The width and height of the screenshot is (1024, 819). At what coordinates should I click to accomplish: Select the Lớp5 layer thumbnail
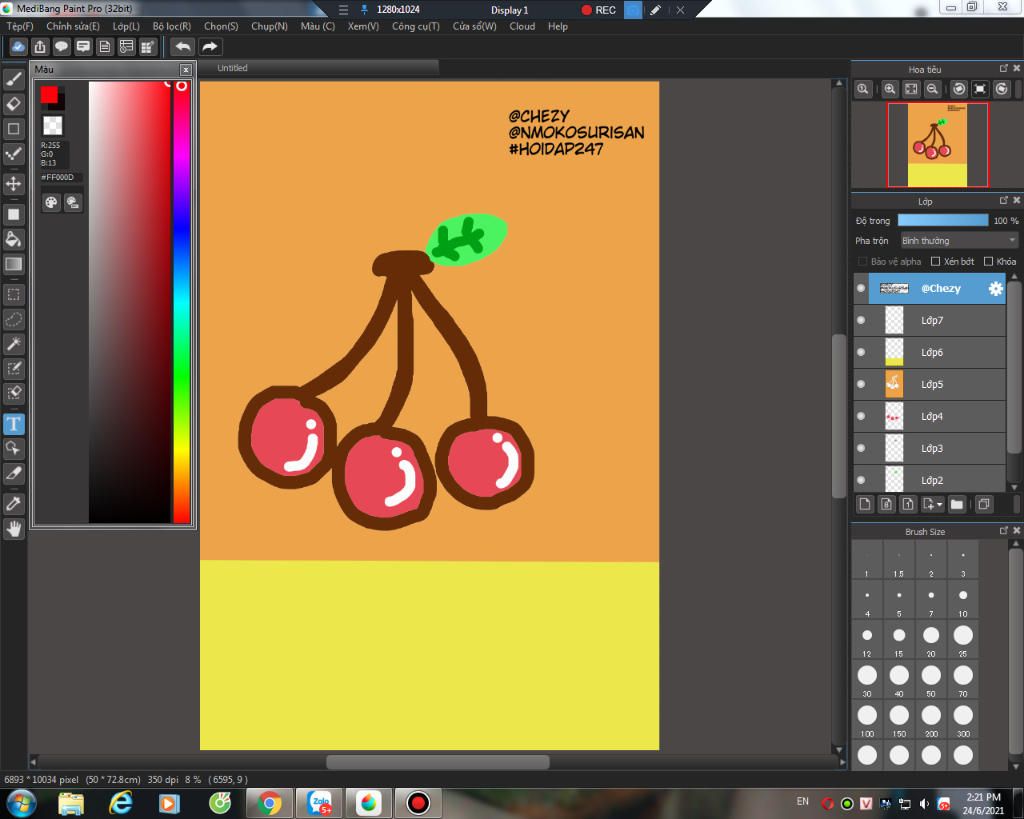pos(894,384)
